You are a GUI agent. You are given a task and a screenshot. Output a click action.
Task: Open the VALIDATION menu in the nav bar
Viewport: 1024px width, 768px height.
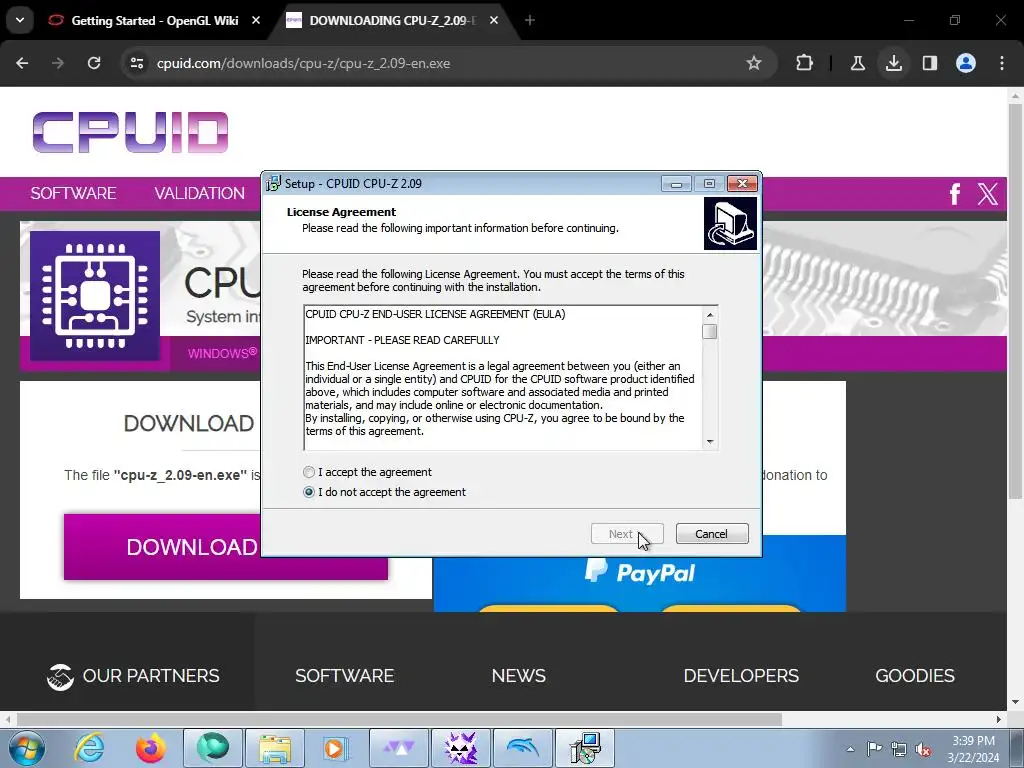tap(199, 193)
